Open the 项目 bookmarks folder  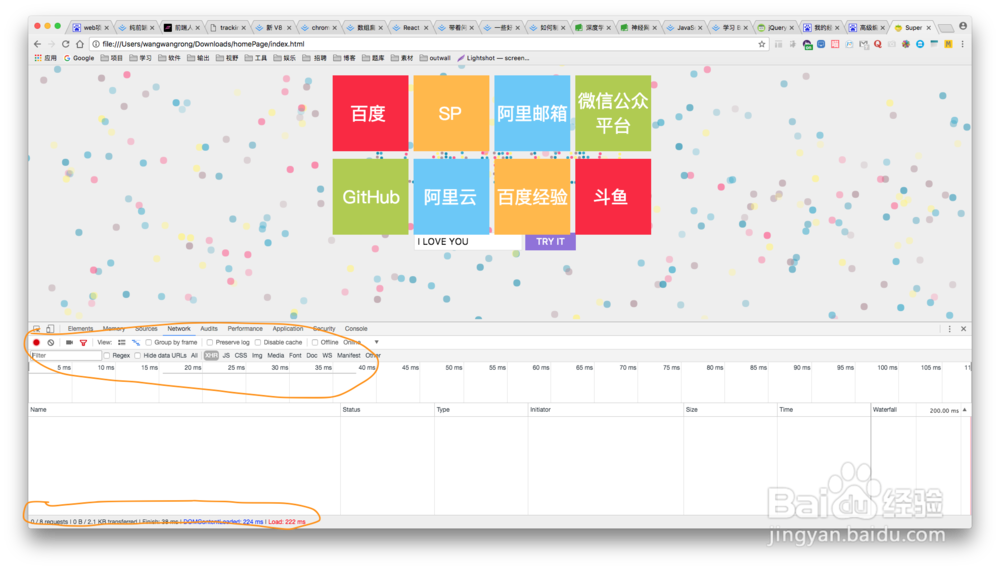point(111,58)
